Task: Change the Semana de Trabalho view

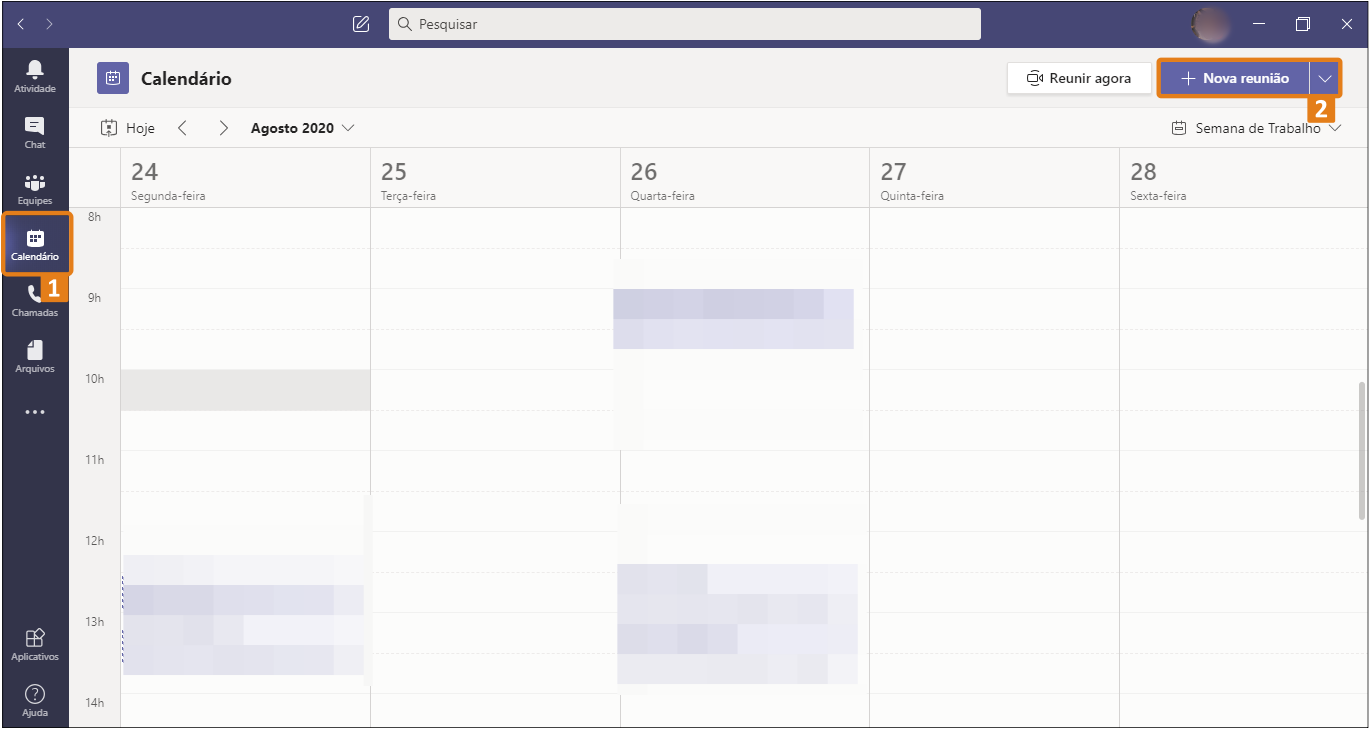Action: [1256, 128]
